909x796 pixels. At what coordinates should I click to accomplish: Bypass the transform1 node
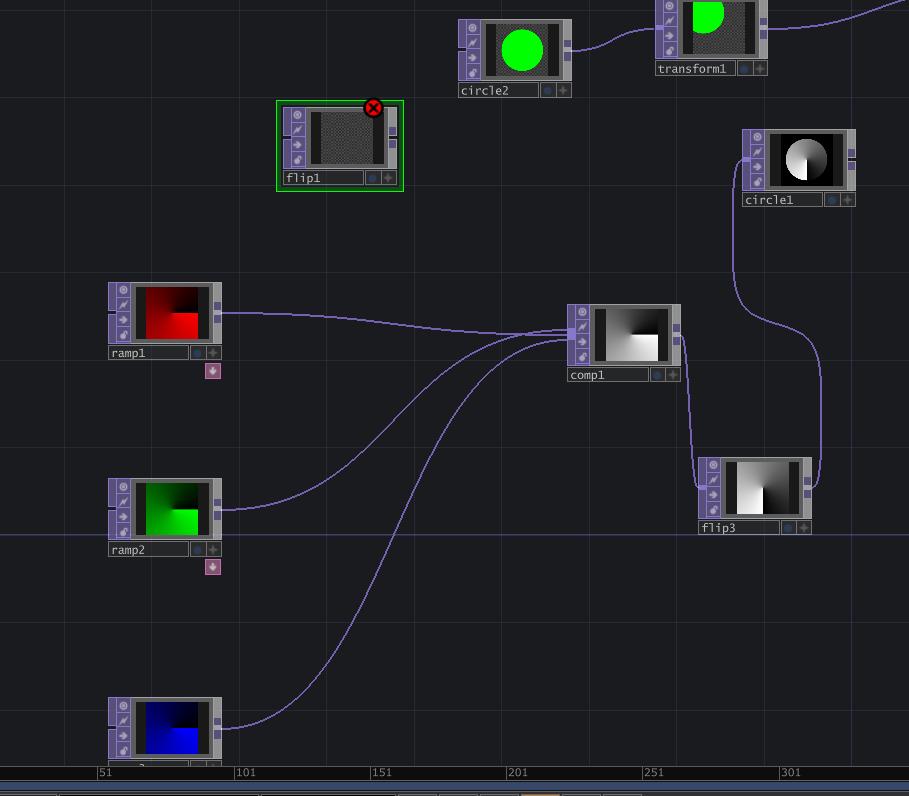tap(670, 36)
